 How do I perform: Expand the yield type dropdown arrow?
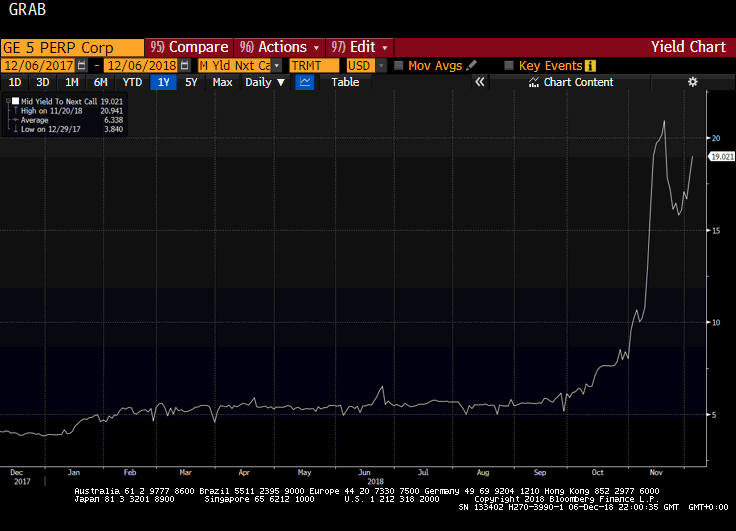(x=277, y=66)
